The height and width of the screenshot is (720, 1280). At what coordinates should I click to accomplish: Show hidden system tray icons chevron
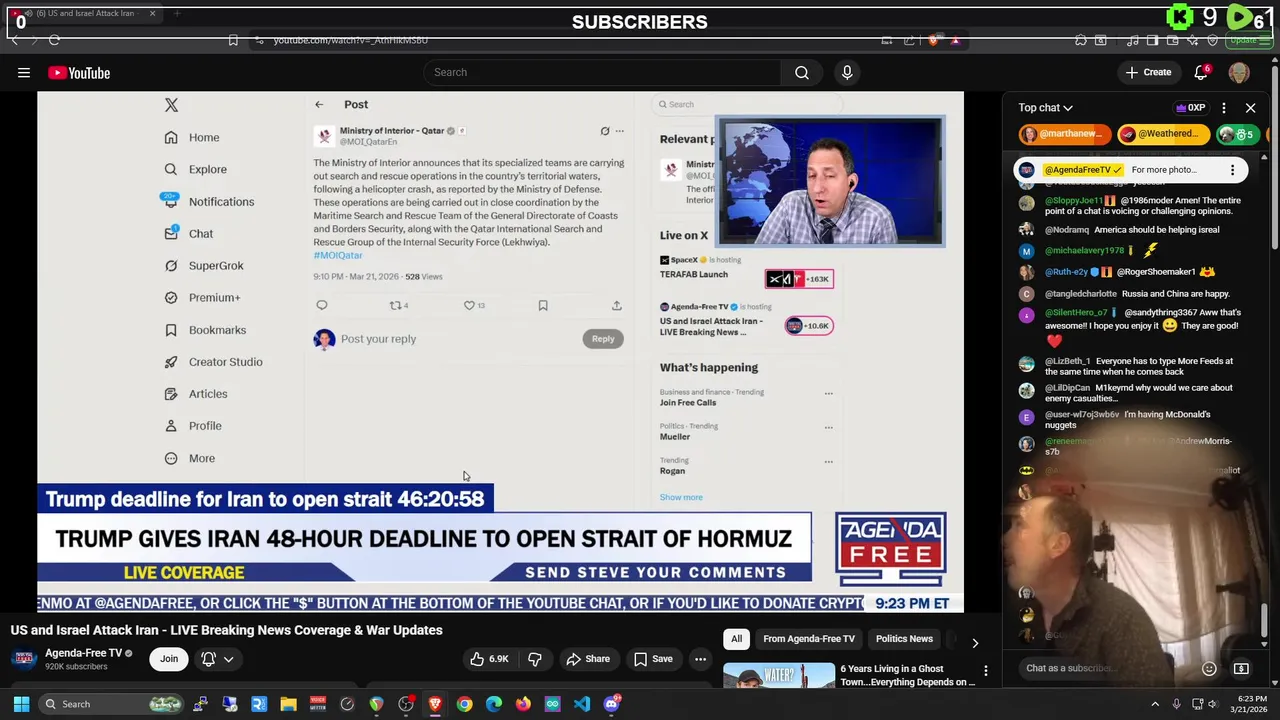pyautogui.click(x=1155, y=704)
